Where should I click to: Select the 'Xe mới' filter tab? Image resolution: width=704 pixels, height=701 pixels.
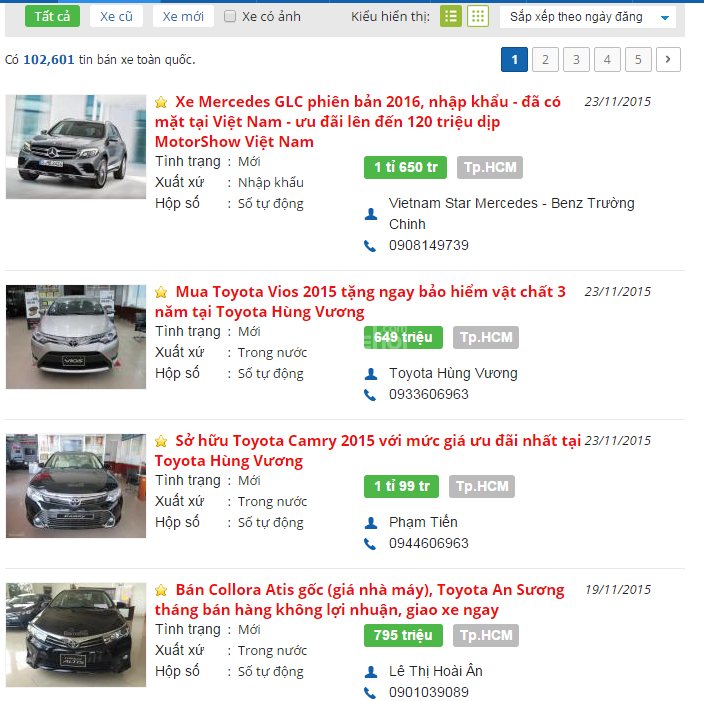click(x=183, y=17)
